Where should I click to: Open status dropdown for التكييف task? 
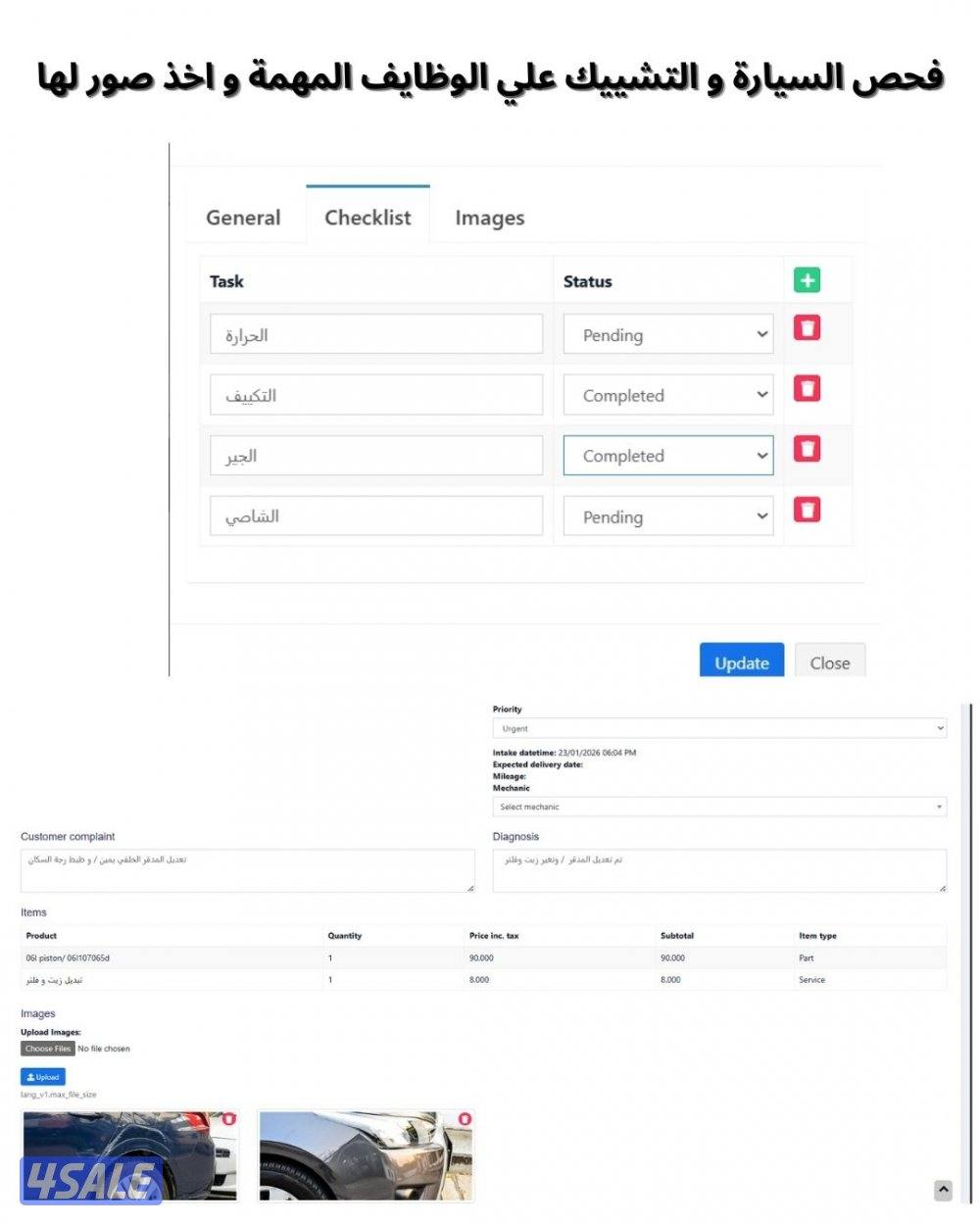[x=667, y=396]
